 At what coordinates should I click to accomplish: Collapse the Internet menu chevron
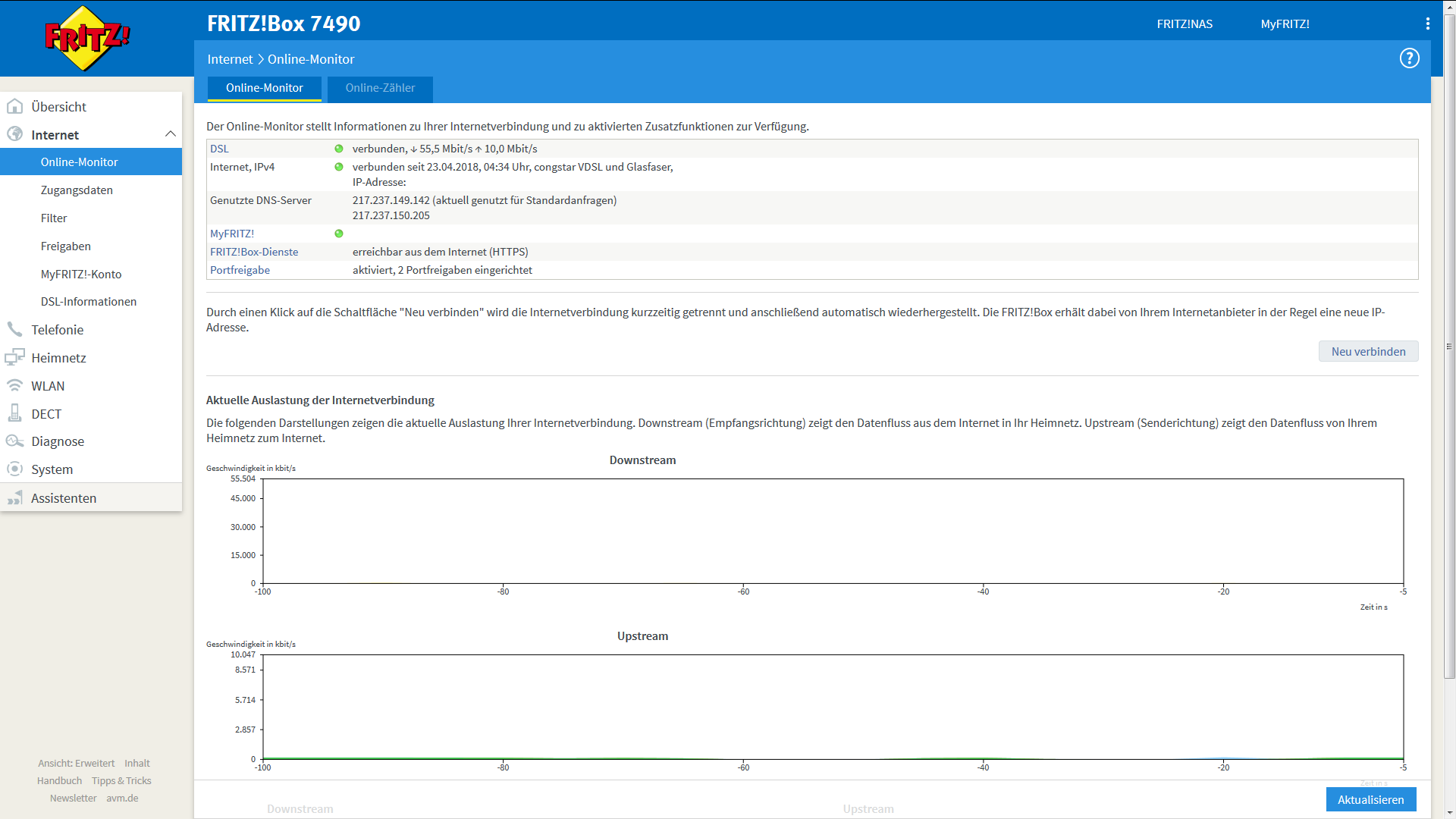[x=170, y=134]
